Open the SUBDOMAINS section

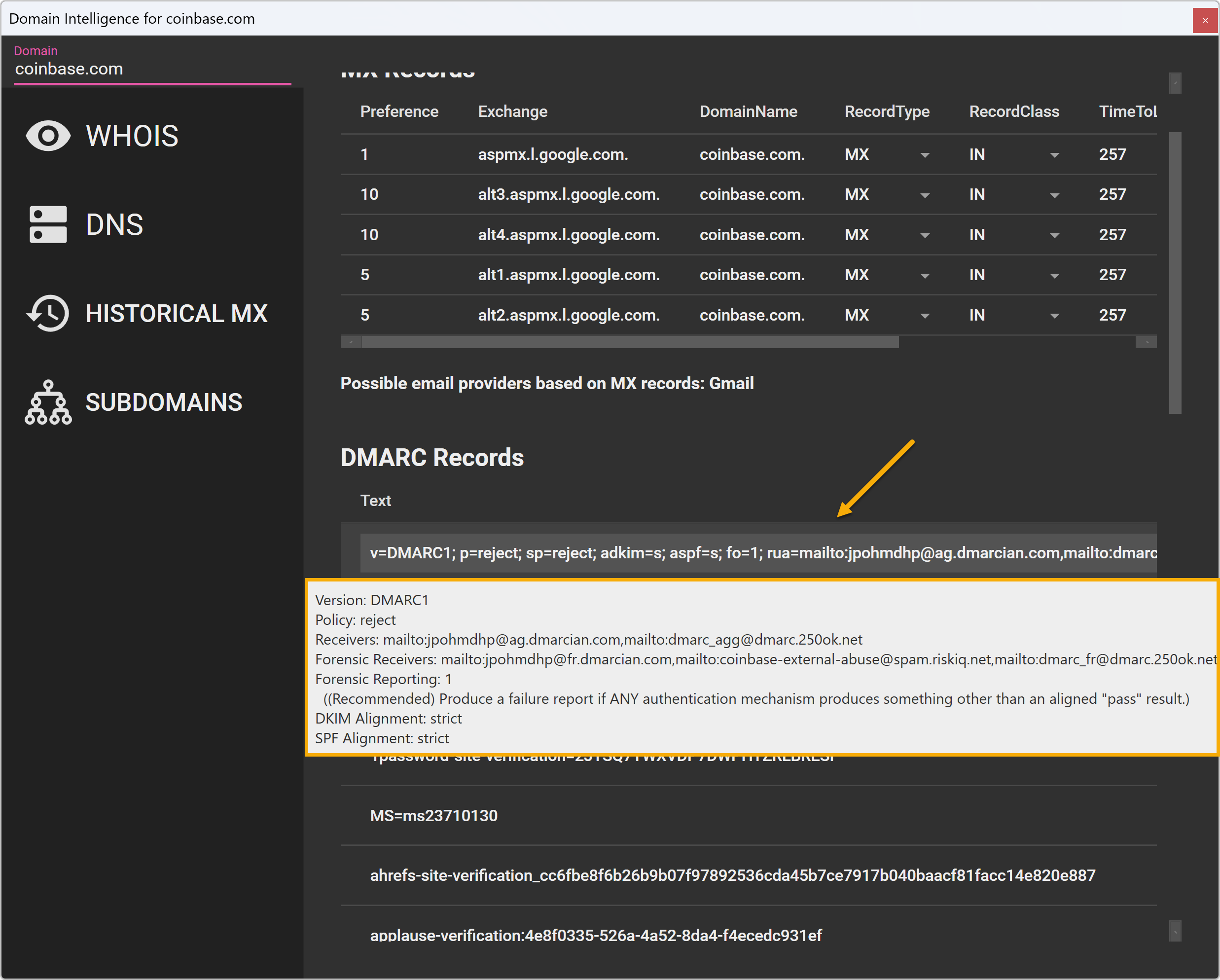[x=164, y=402]
